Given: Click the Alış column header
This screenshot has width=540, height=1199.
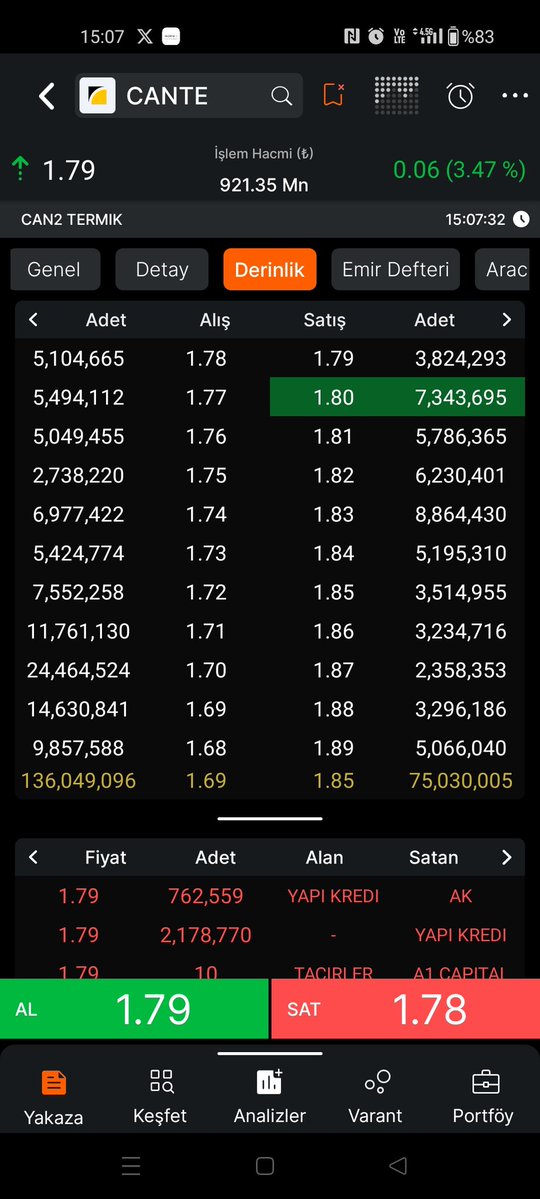Looking at the screenshot, I should pos(214,320).
